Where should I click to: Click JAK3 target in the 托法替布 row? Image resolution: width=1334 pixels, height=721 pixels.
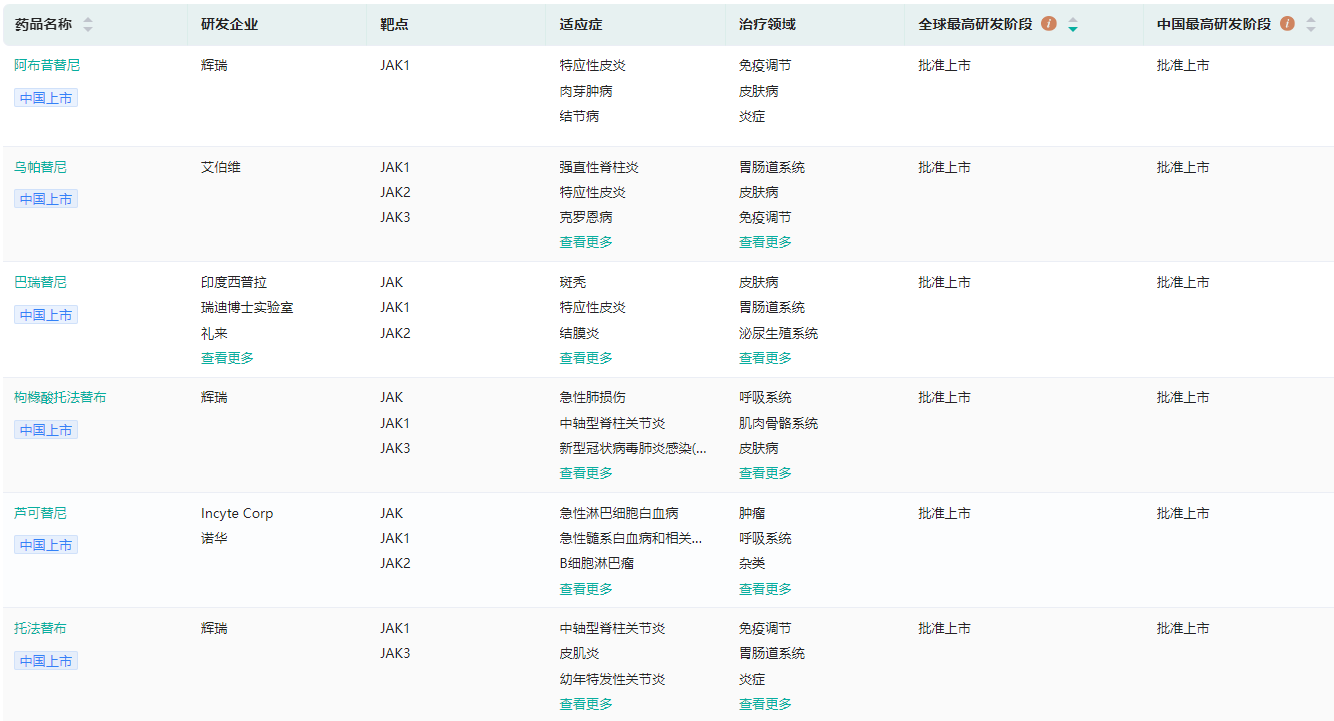[395, 653]
